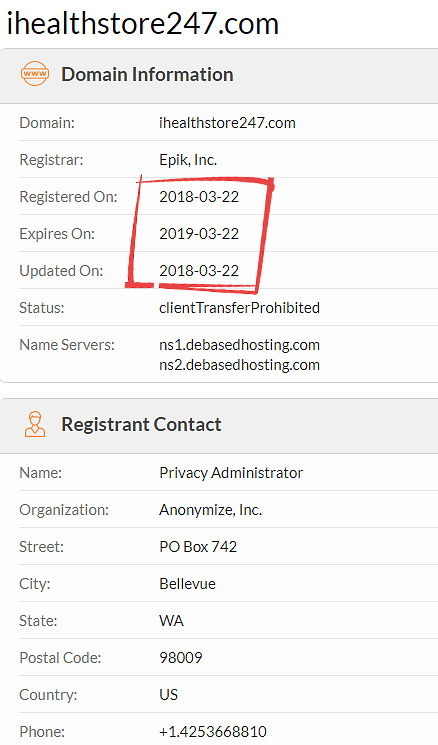Click the Updated On date value
The height and width of the screenshot is (745, 438).
[x=199, y=271]
